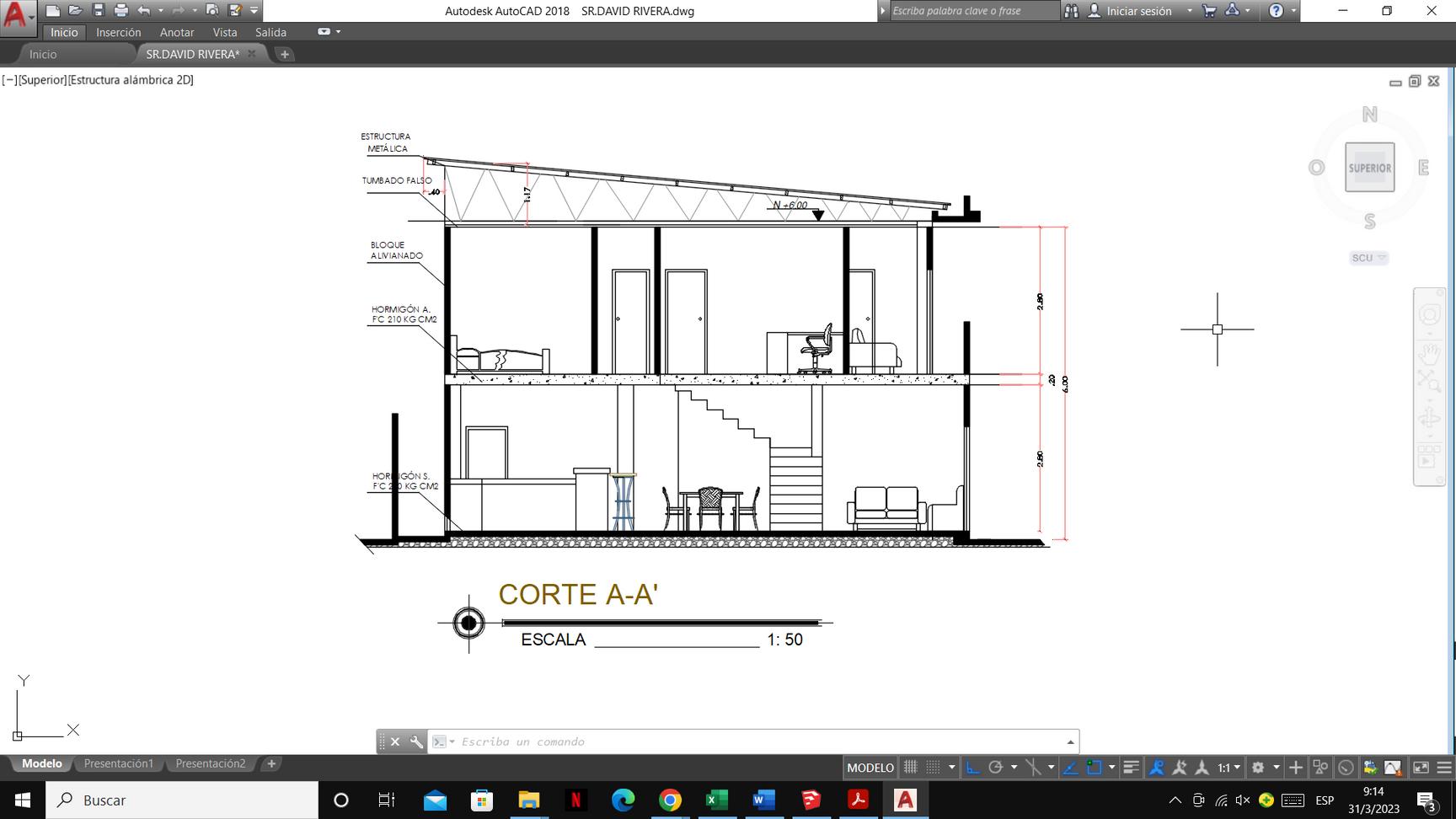Open workspace switching gear icon
This screenshot has height=819, width=1456.
(x=1258, y=767)
